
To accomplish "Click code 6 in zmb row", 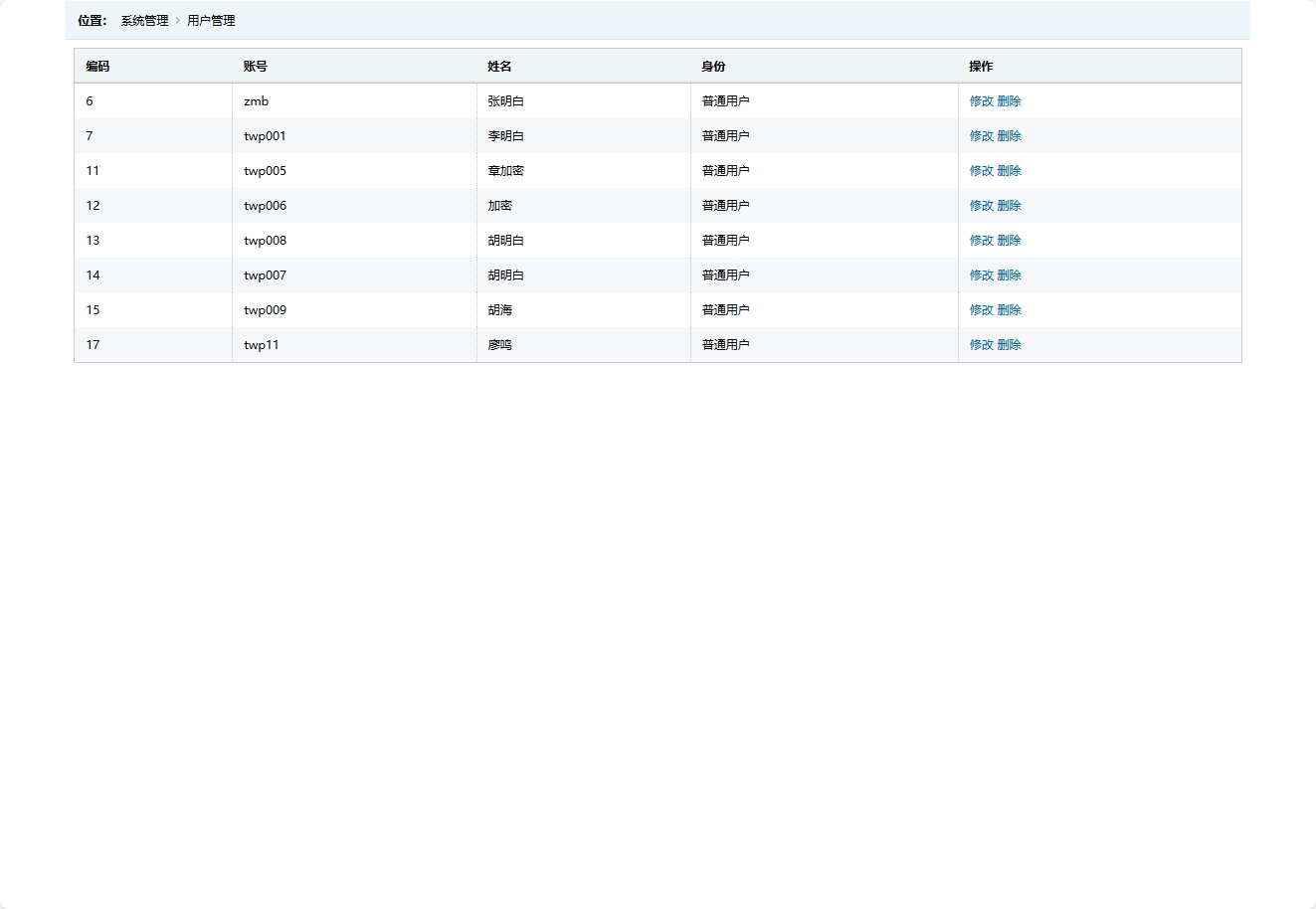I will click(90, 101).
